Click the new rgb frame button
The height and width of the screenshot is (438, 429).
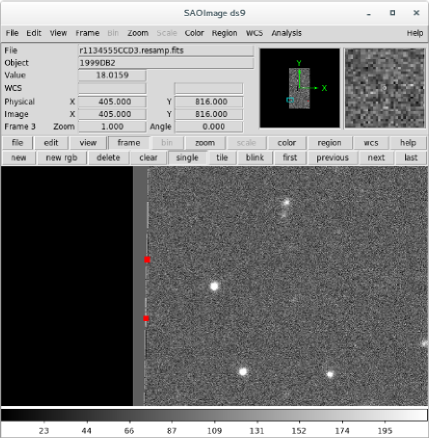click(62, 158)
